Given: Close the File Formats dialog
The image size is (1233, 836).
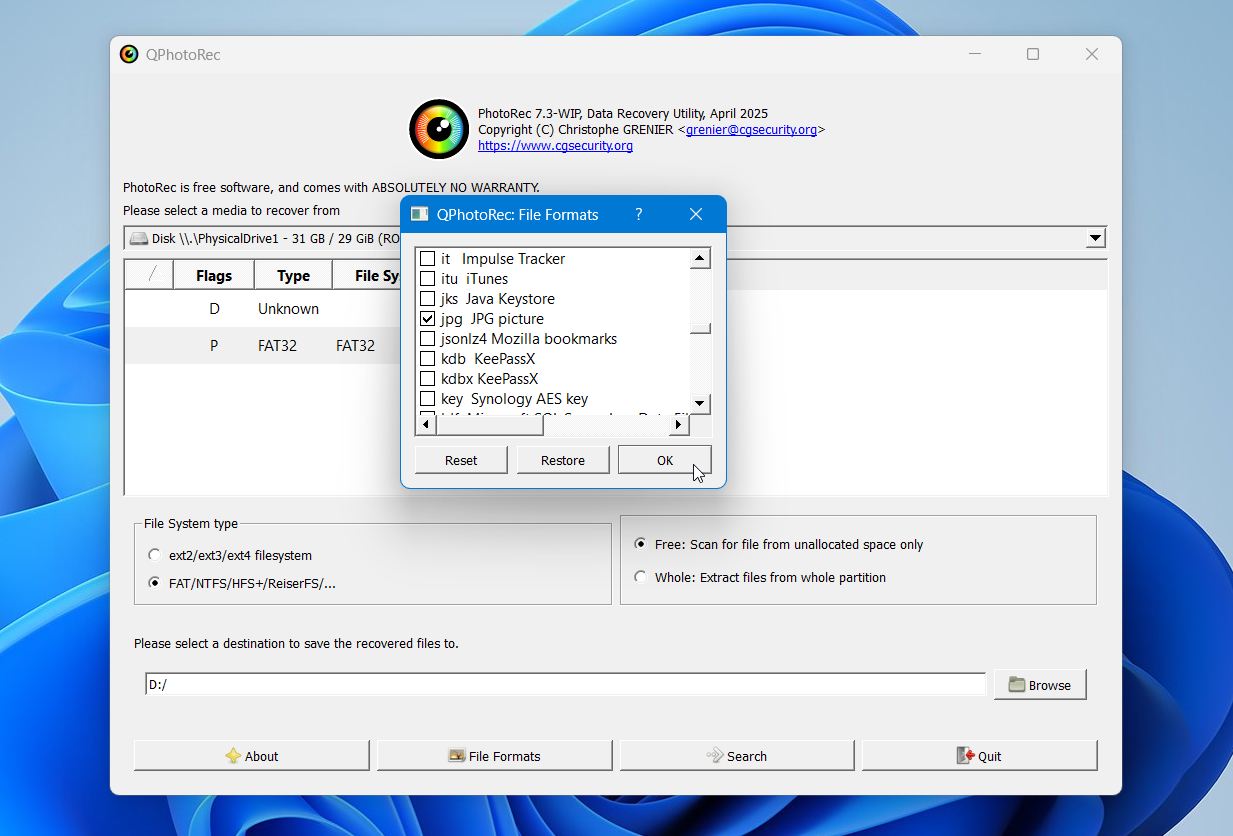Looking at the screenshot, I should (696, 214).
